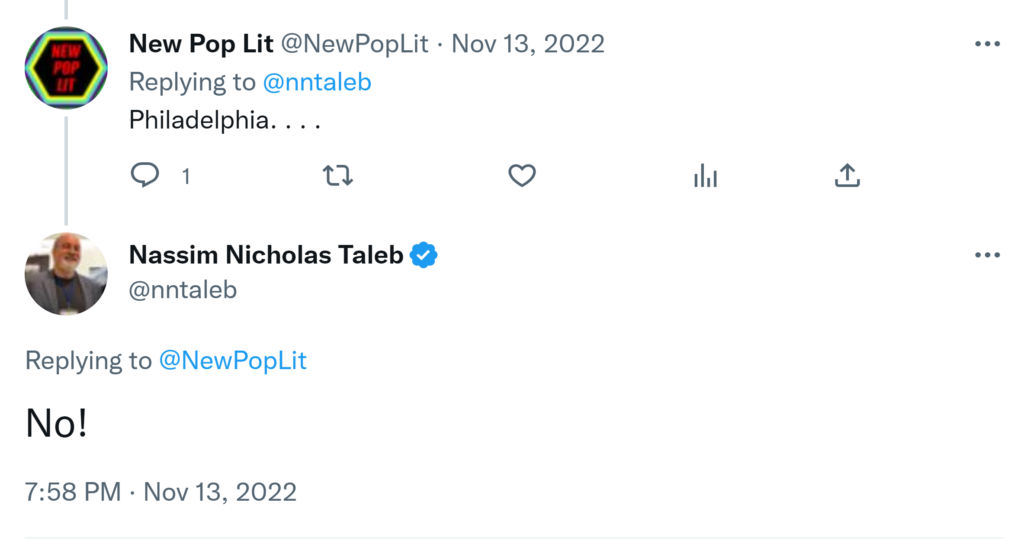
Task: Click @NewPopLit handle beside the display name
Action: tap(357, 44)
